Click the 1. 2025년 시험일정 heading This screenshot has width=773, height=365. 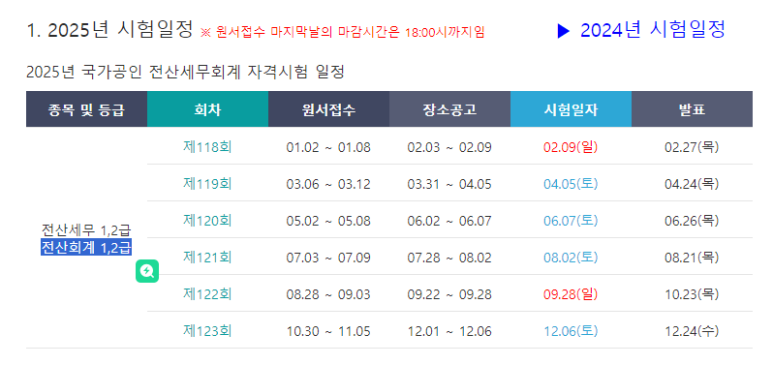click(x=109, y=30)
